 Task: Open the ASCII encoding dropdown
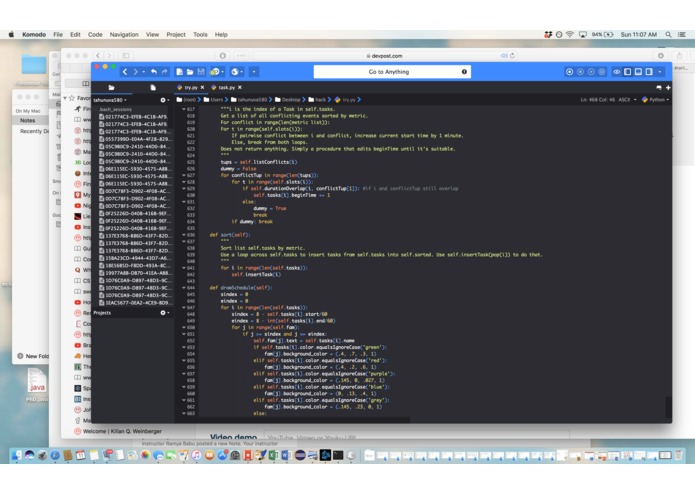627,100
